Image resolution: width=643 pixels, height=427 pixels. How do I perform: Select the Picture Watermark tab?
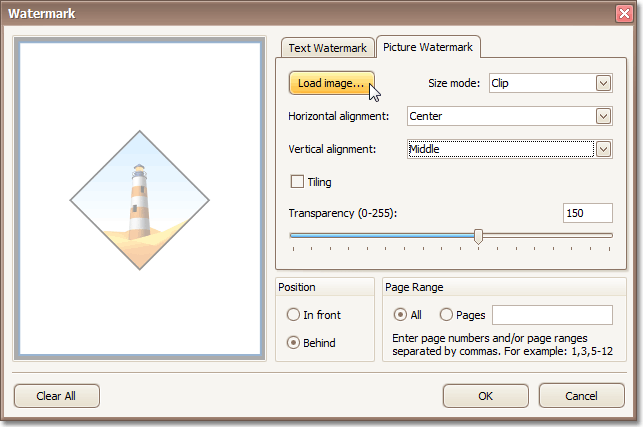[x=429, y=47]
